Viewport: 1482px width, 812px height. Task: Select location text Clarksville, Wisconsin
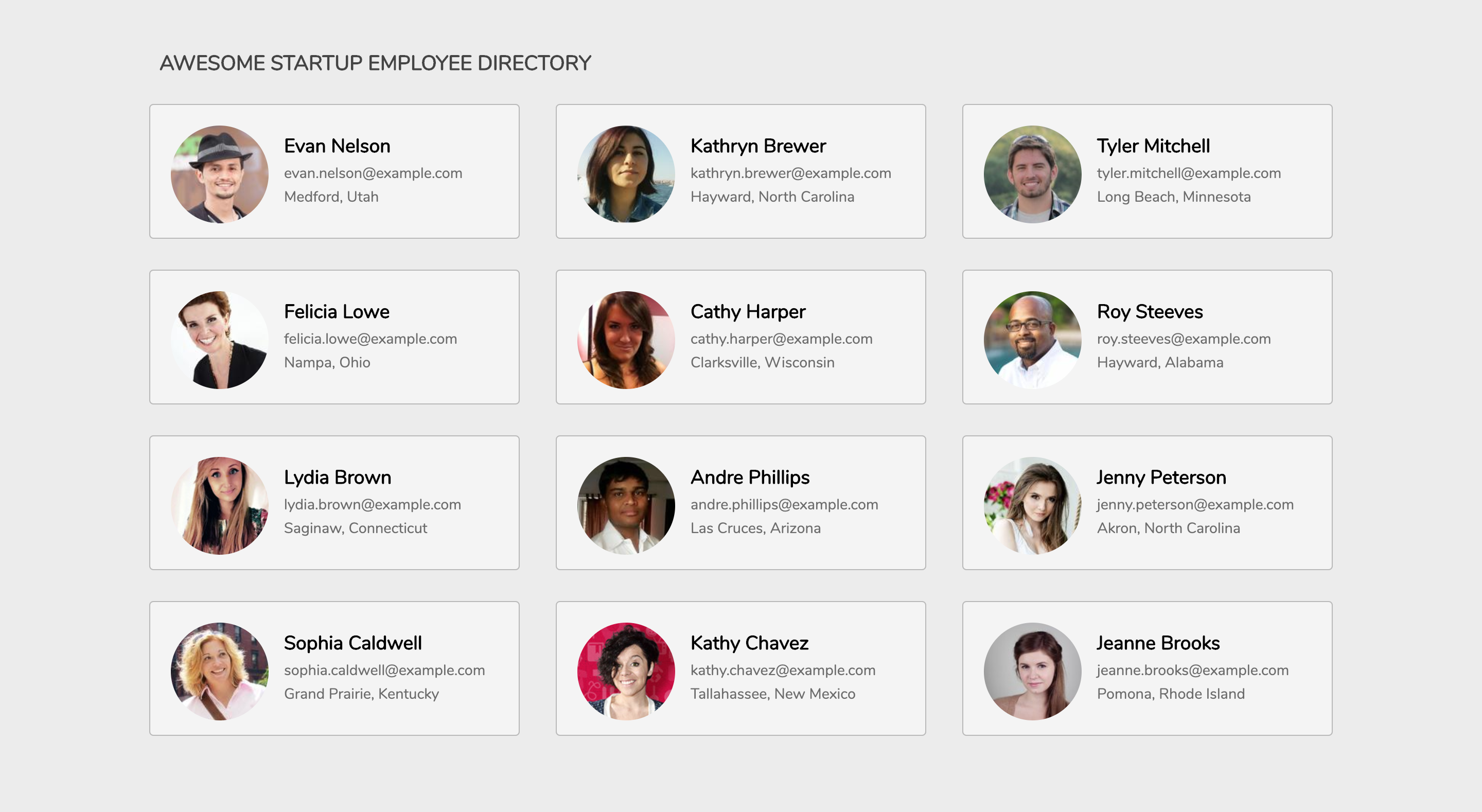click(763, 363)
